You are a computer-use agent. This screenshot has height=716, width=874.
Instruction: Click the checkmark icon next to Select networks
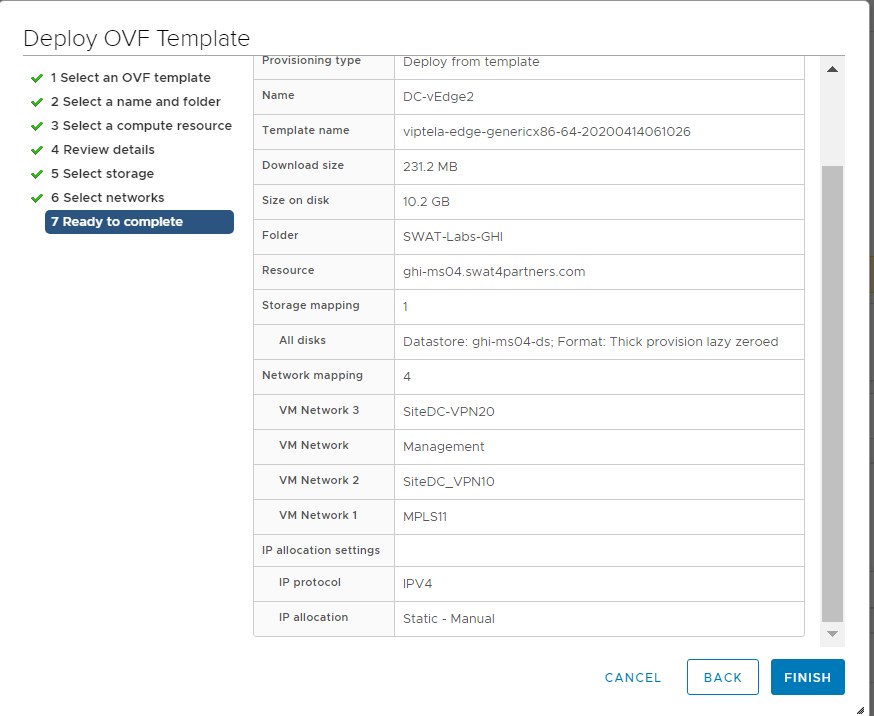pyautogui.click(x=37, y=198)
